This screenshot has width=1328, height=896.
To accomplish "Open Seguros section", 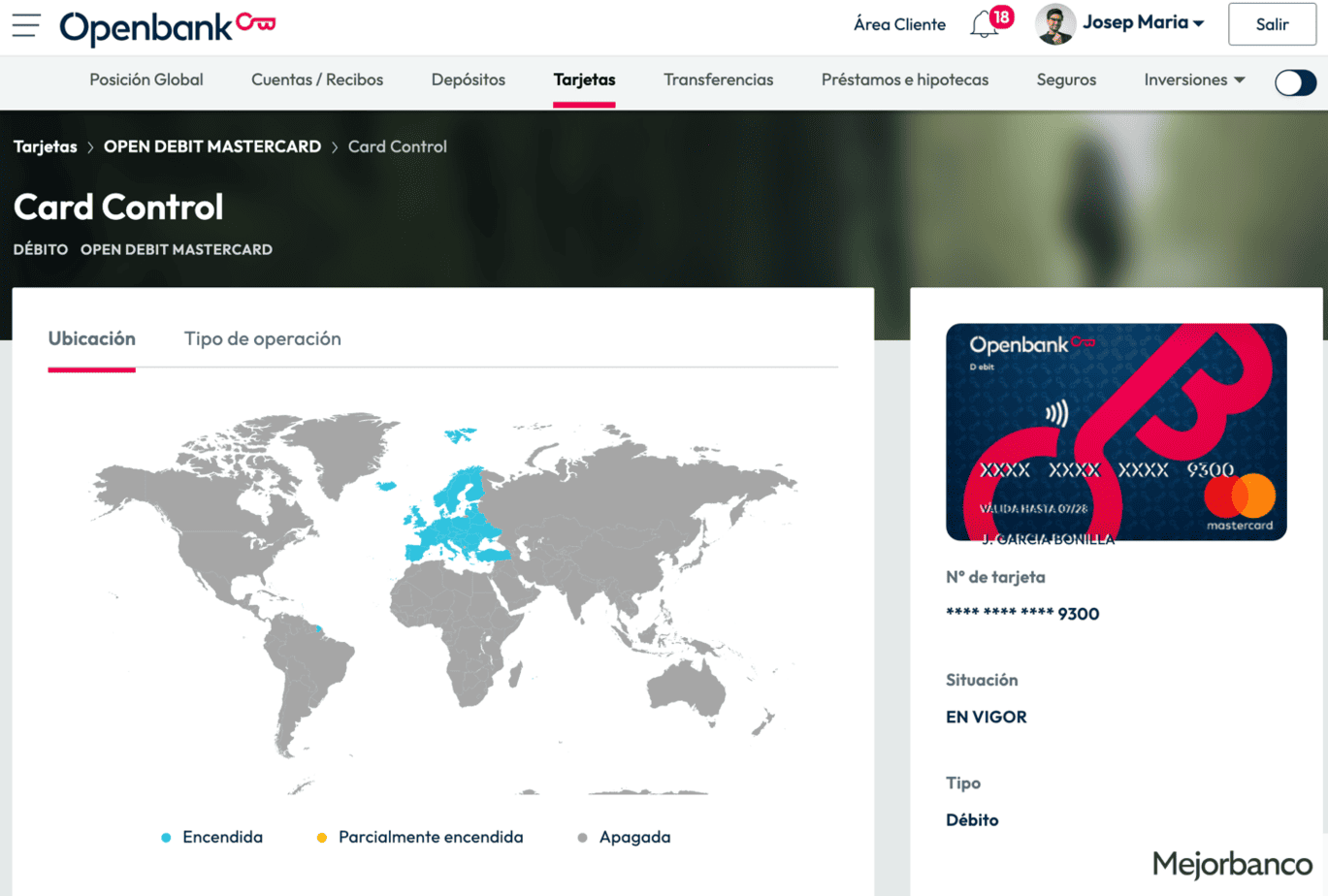I will tap(1066, 80).
